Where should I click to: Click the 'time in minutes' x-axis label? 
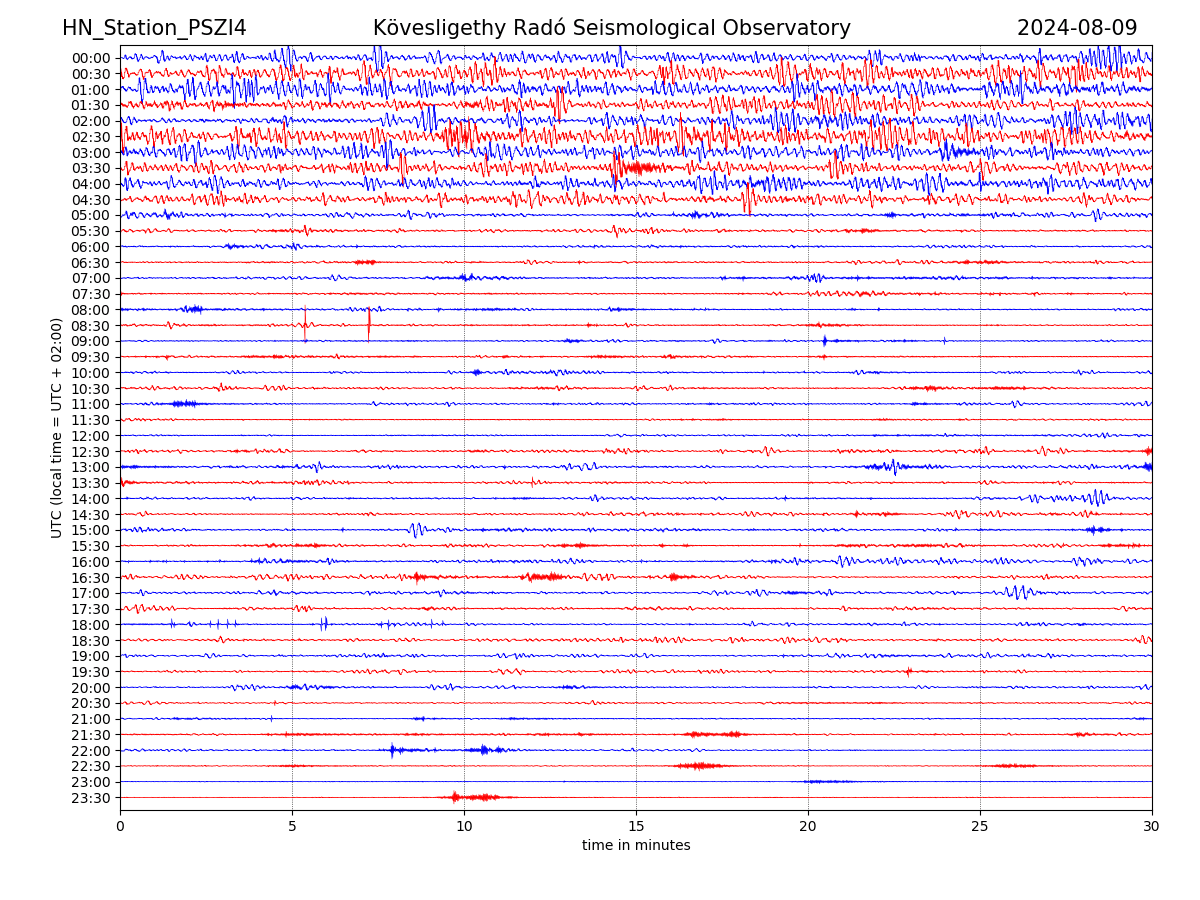click(x=636, y=846)
